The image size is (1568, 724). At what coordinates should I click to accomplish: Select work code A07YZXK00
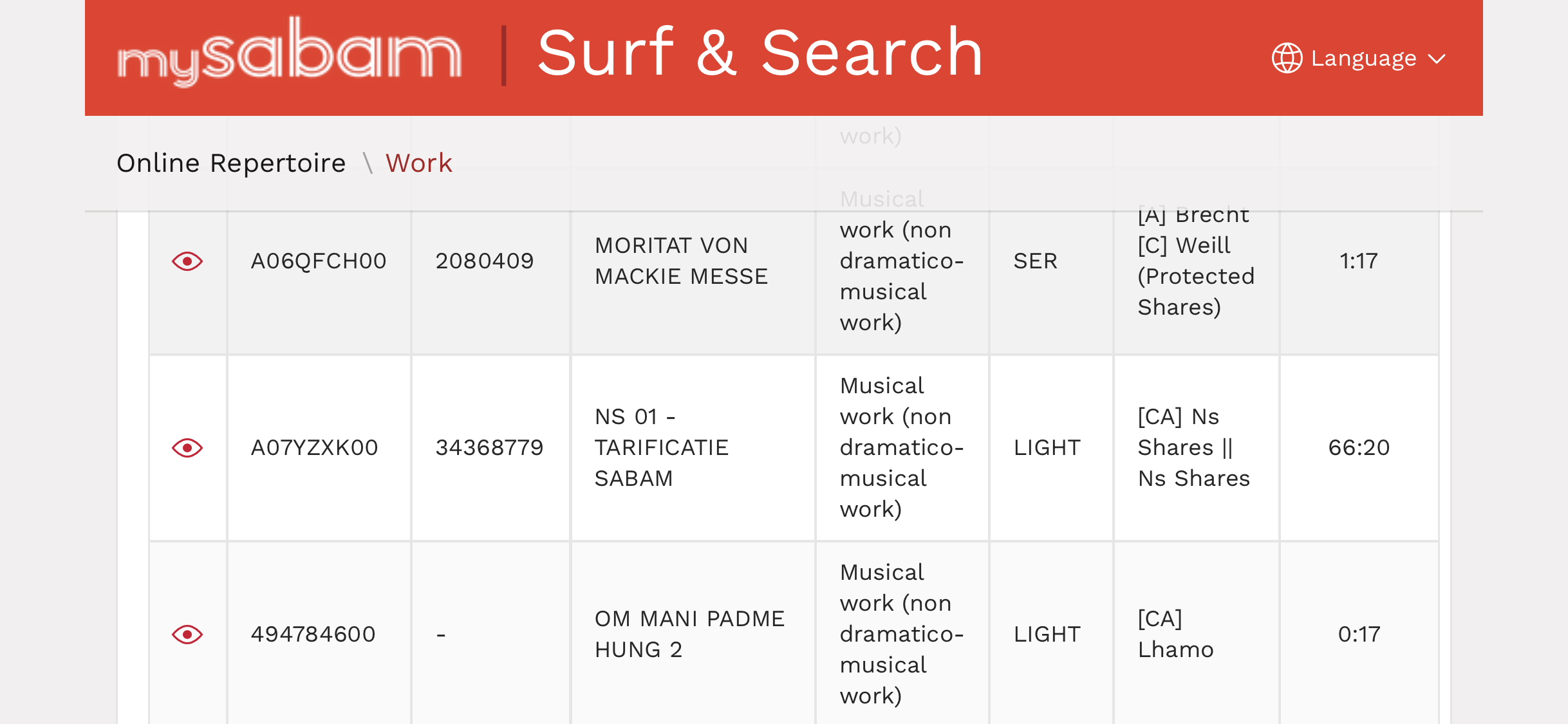point(314,448)
